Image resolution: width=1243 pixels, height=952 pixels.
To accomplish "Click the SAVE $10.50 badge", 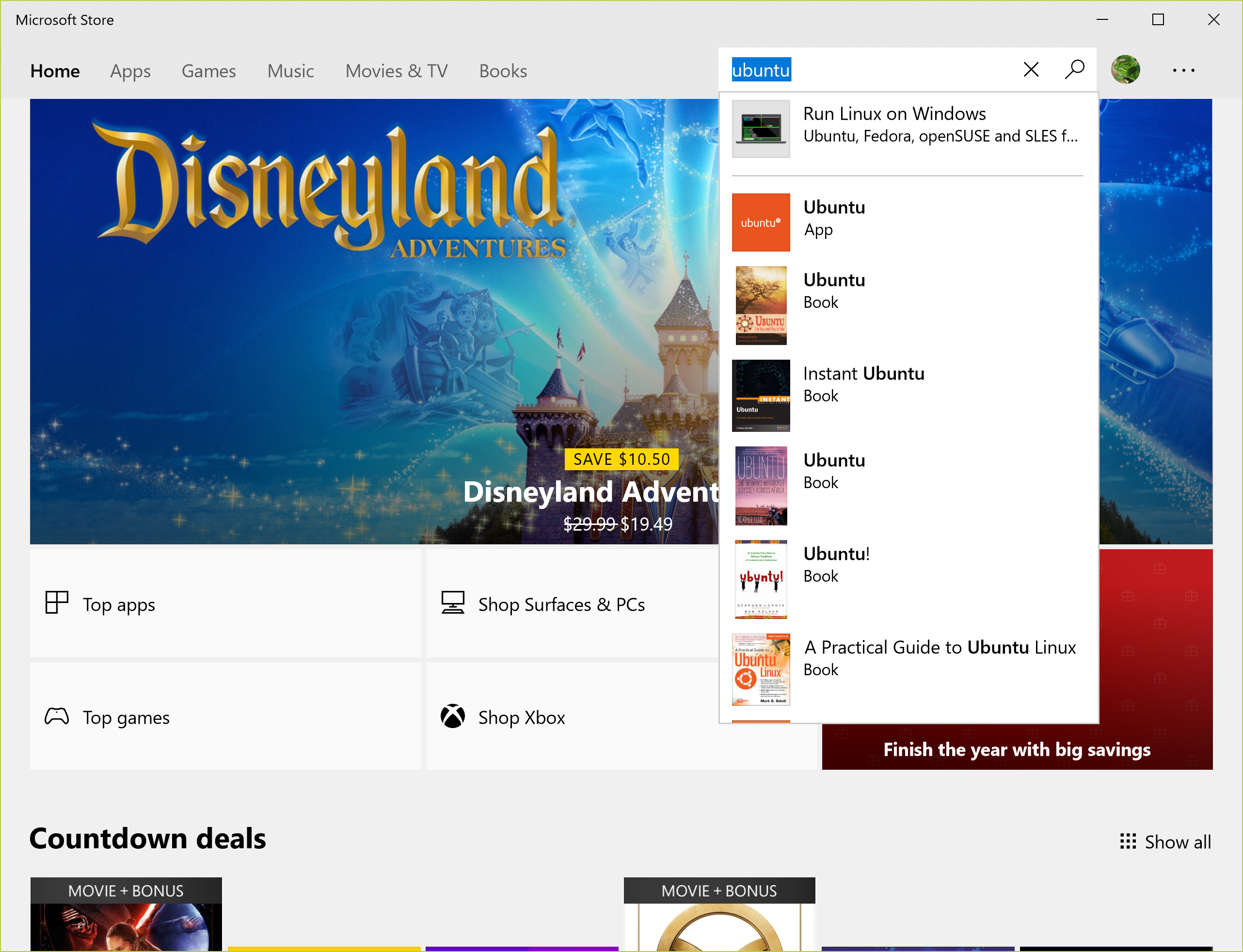I will click(621, 459).
